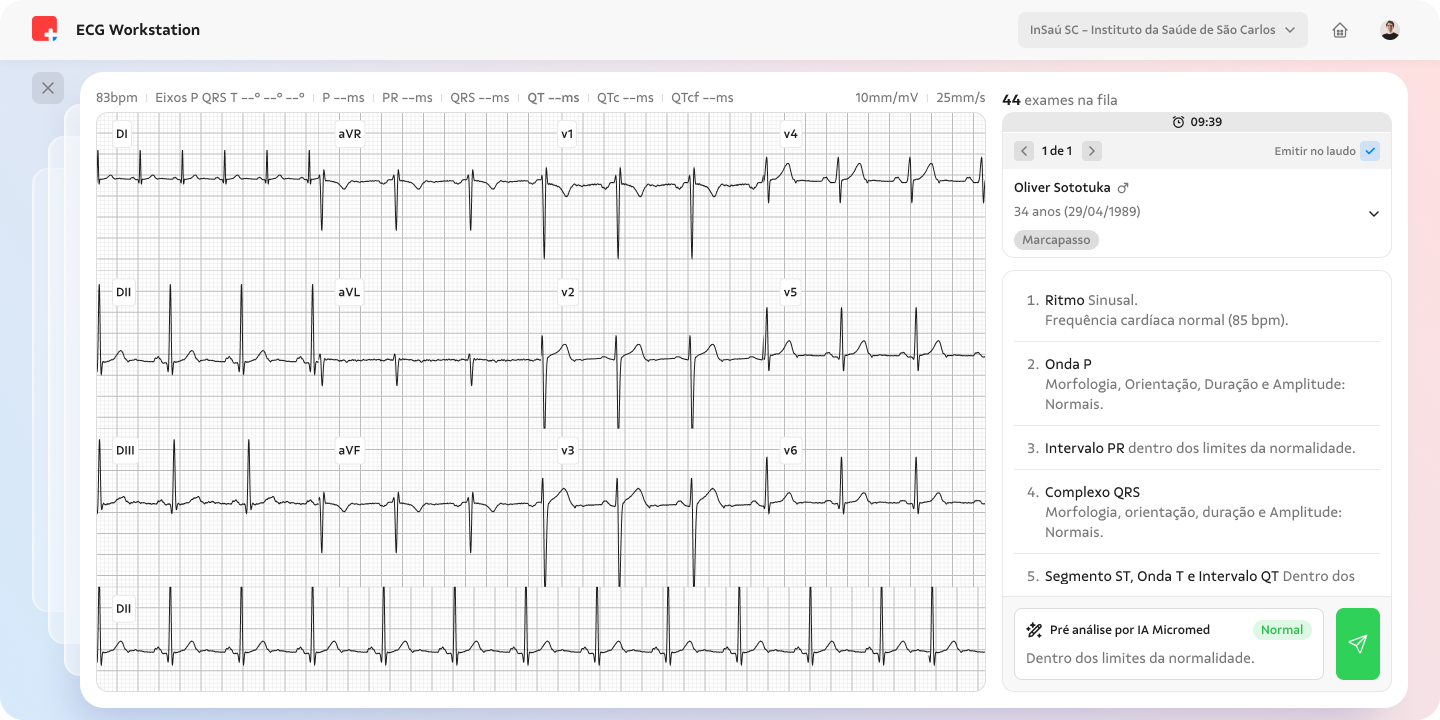The width and height of the screenshot is (1440, 720).
Task: Click the alarm clock timer icon
Action: click(1178, 122)
